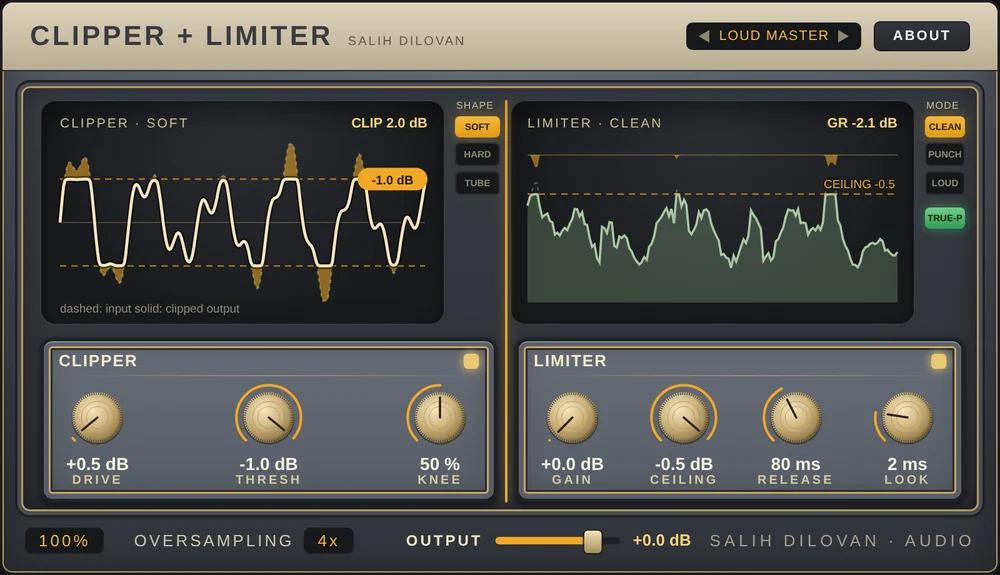This screenshot has width=1000, height=575.
Task: Select the LOUD limiter mode
Action: (945, 183)
